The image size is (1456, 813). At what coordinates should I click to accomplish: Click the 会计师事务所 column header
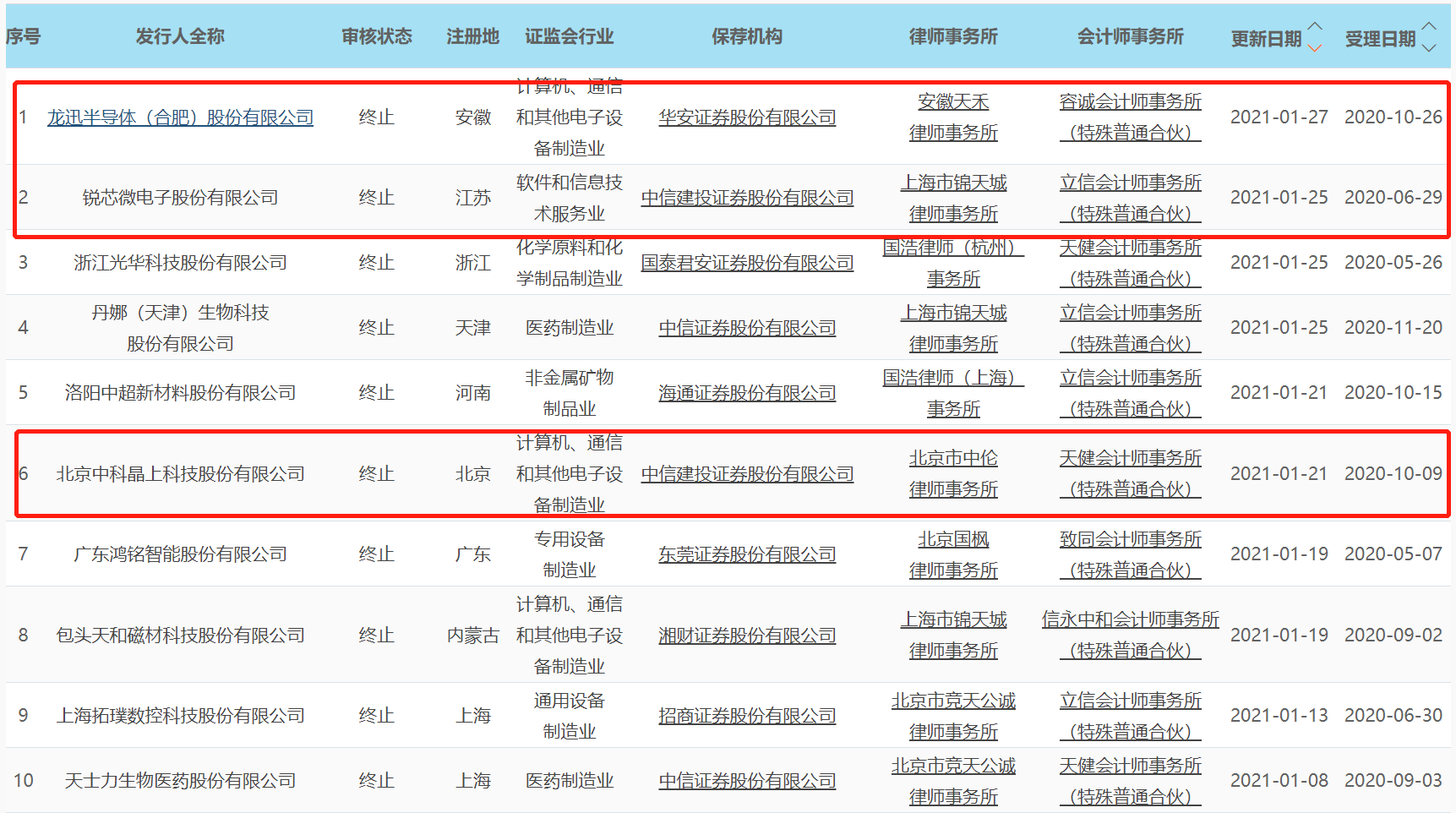pos(1131,36)
